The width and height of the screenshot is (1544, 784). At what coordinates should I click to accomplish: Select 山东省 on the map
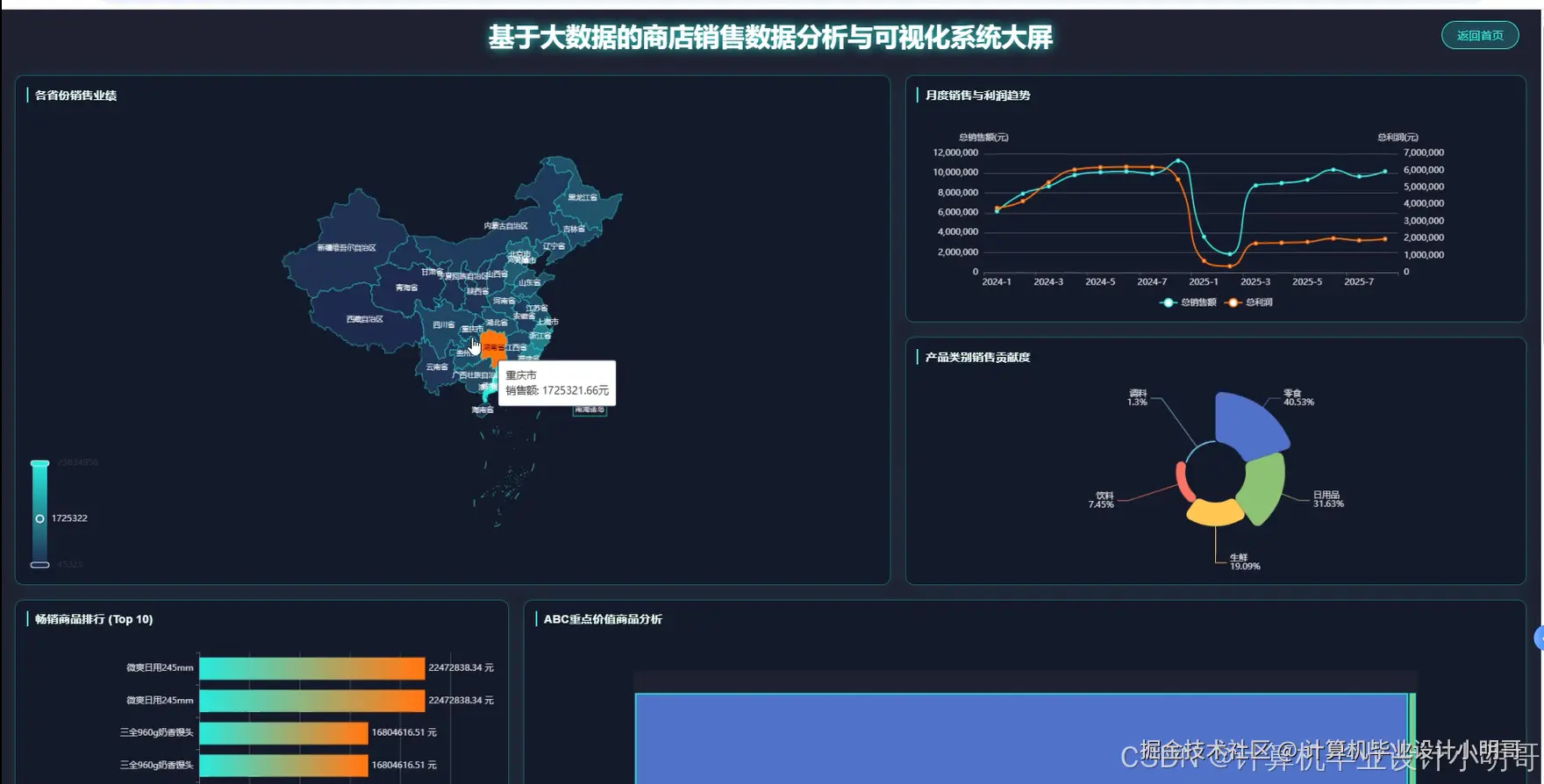click(x=529, y=282)
